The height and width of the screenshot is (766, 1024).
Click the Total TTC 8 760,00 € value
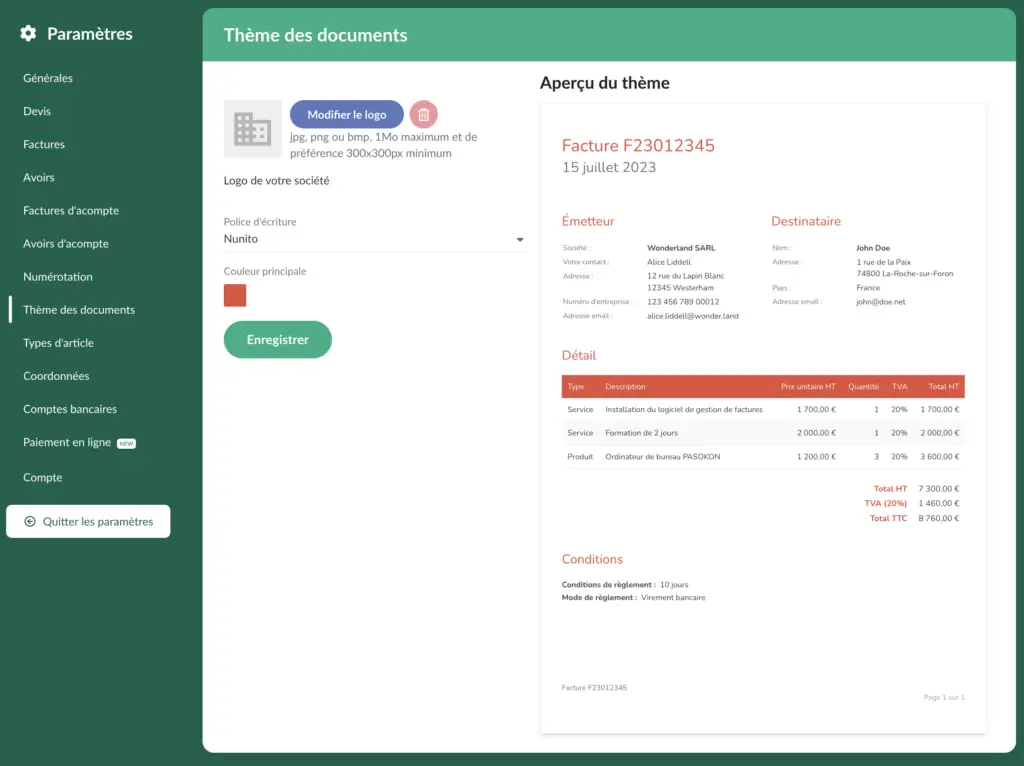(x=938, y=519)
